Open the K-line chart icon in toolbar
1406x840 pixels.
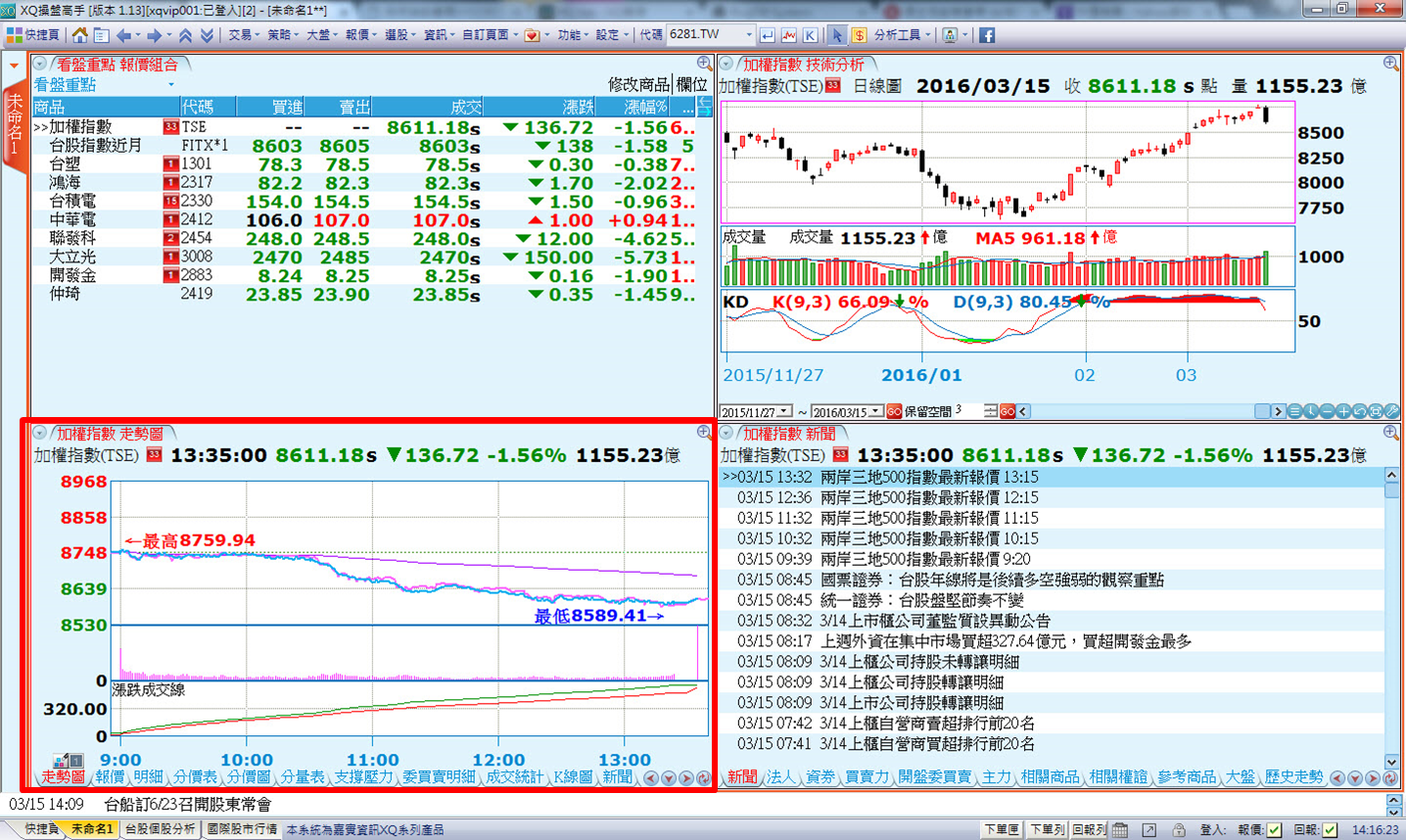[x=811, y=35]
